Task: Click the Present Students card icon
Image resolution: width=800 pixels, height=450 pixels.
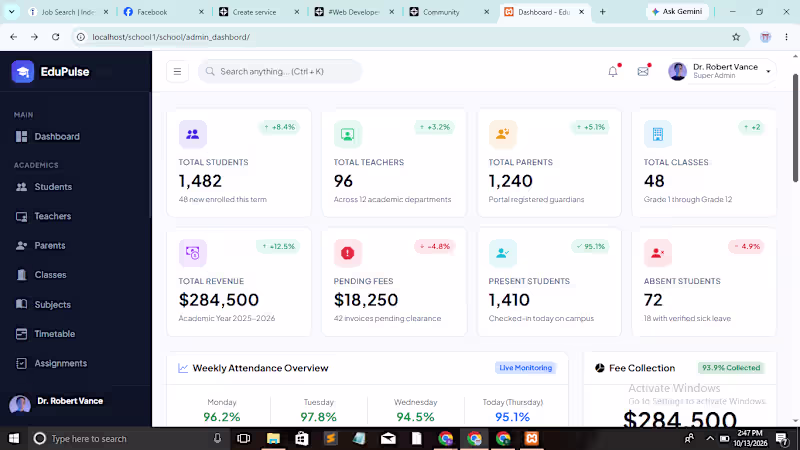Action: [x=503, y=253]
